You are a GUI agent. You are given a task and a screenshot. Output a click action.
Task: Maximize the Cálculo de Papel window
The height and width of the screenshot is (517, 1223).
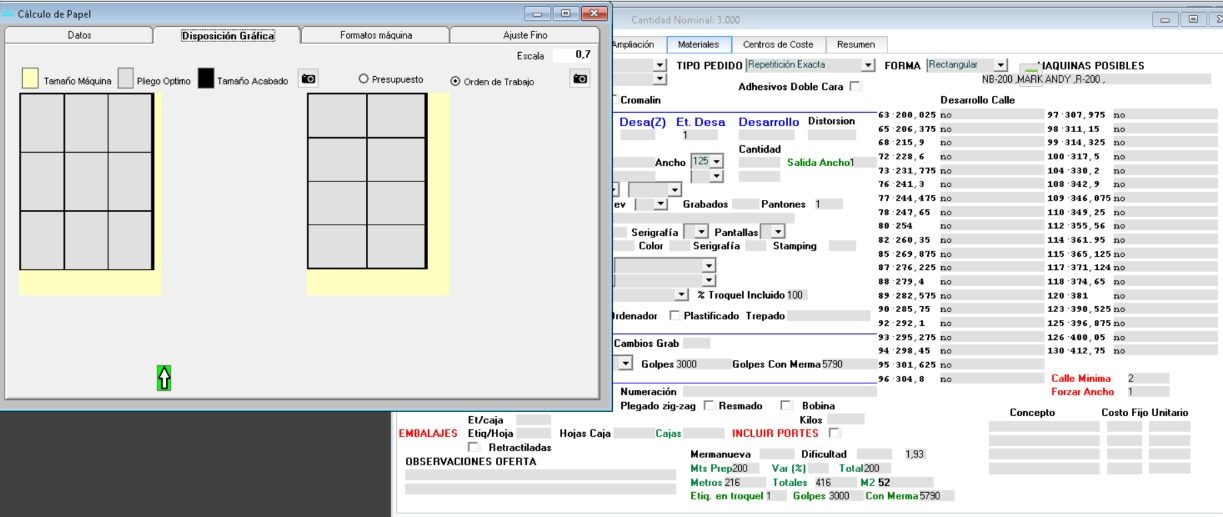564,13
